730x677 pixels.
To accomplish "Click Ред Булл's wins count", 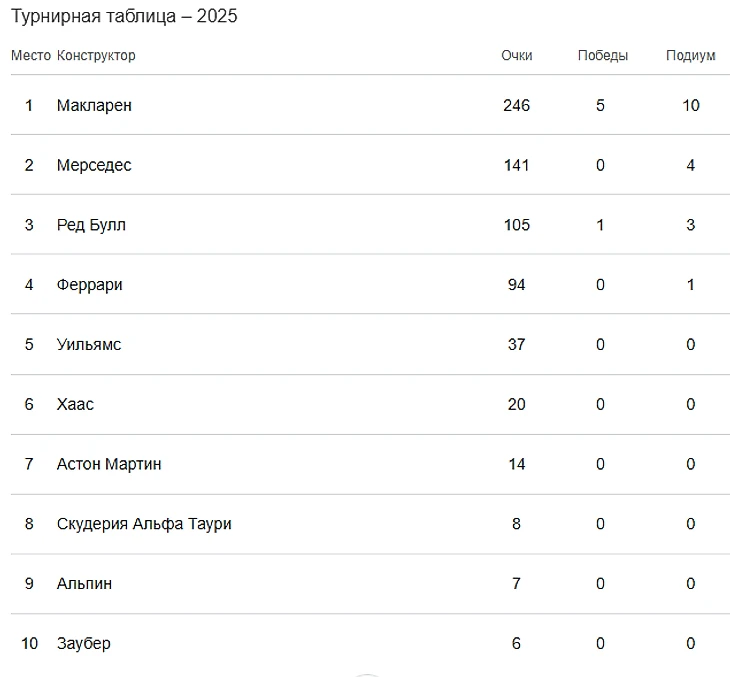I will [600, 225].
